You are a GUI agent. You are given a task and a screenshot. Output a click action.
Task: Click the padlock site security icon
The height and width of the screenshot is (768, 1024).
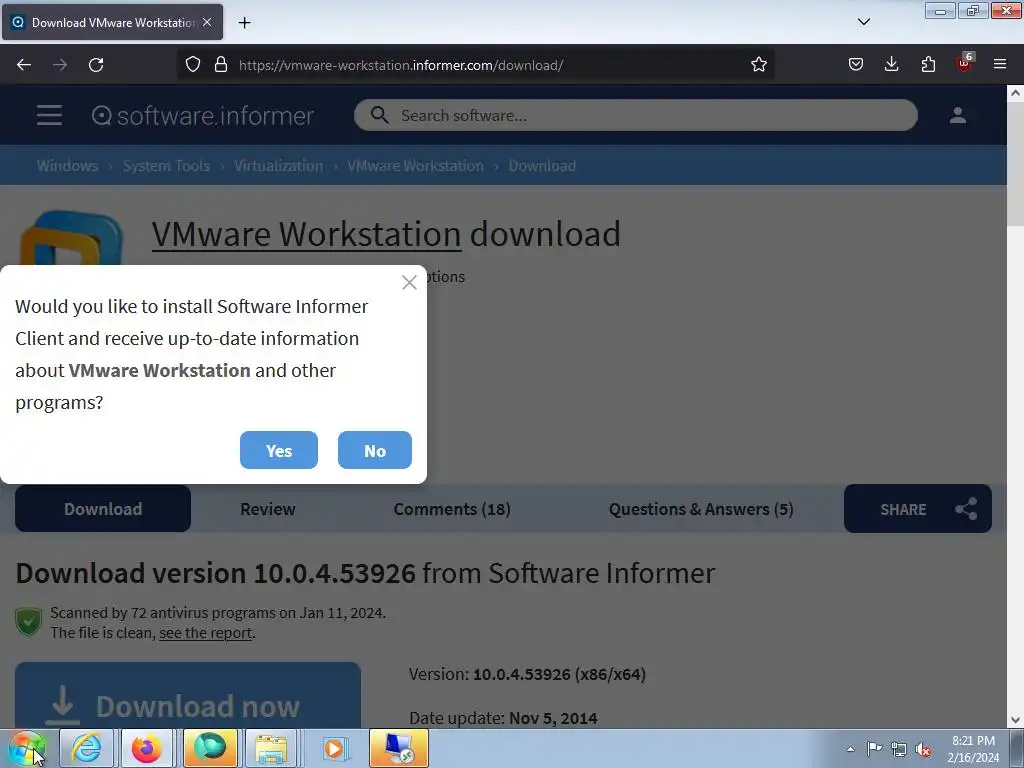[x=221, y=65]
